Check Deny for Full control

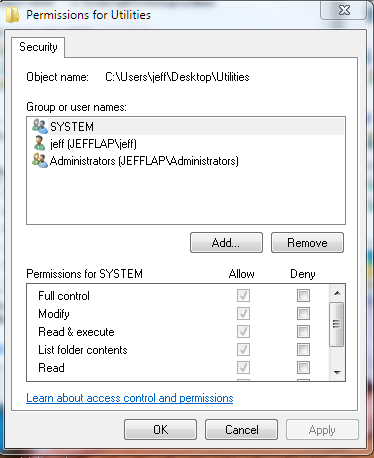(303, 295)
